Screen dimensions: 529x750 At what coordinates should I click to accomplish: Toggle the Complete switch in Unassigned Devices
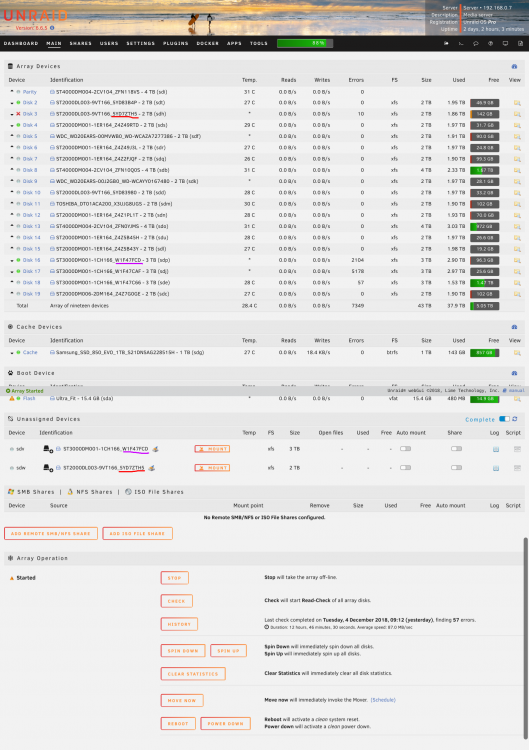[504, 419]
